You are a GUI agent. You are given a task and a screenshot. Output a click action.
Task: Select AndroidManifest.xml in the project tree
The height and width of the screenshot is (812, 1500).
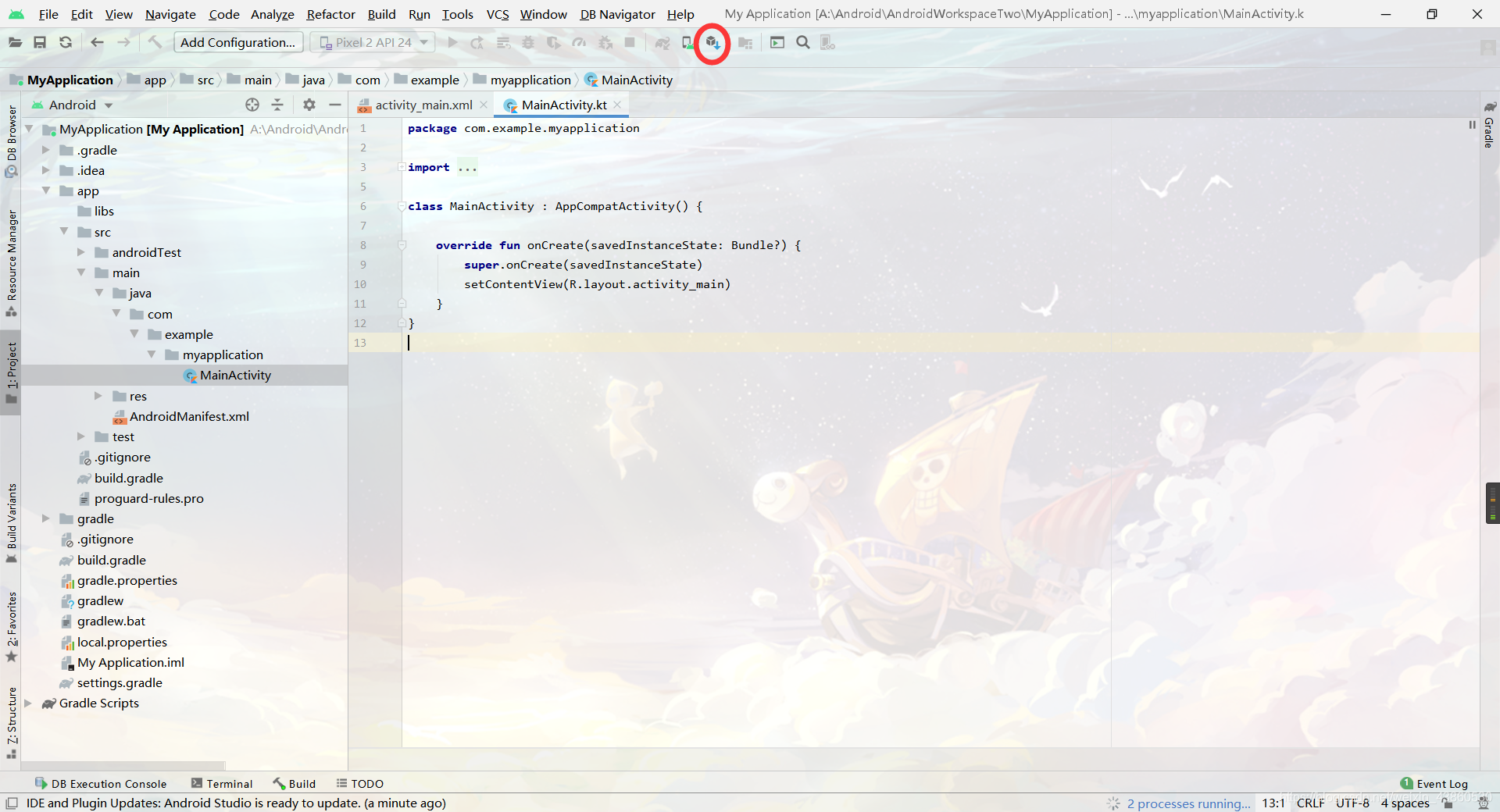(x=189, y=416)
